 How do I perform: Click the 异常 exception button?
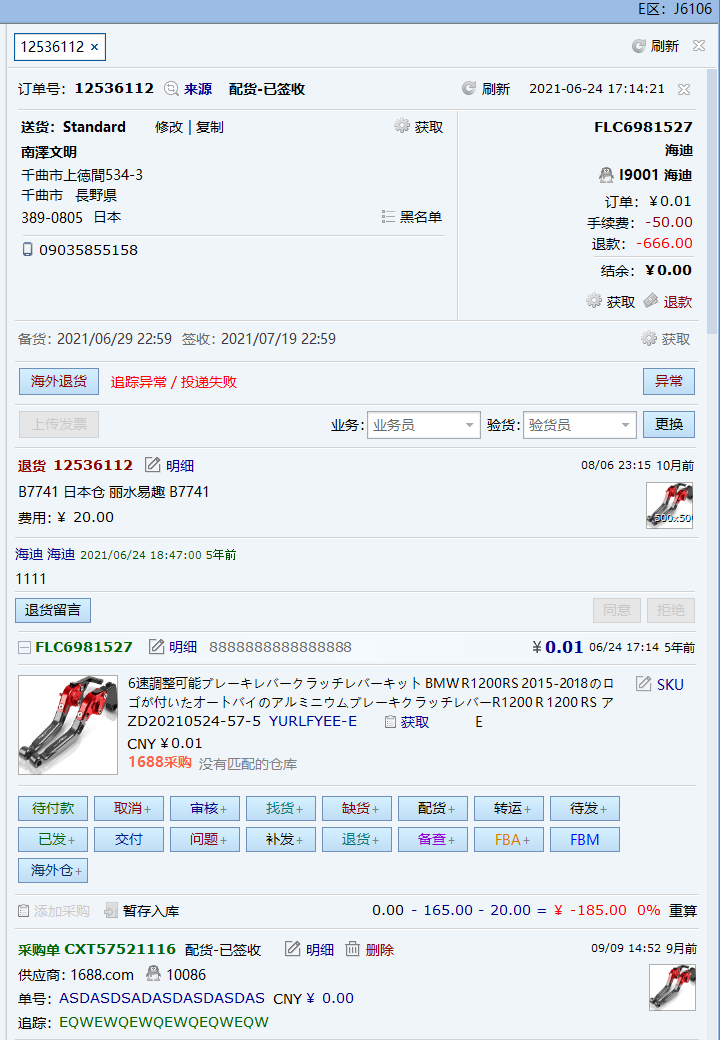click(x=668, y=381)
